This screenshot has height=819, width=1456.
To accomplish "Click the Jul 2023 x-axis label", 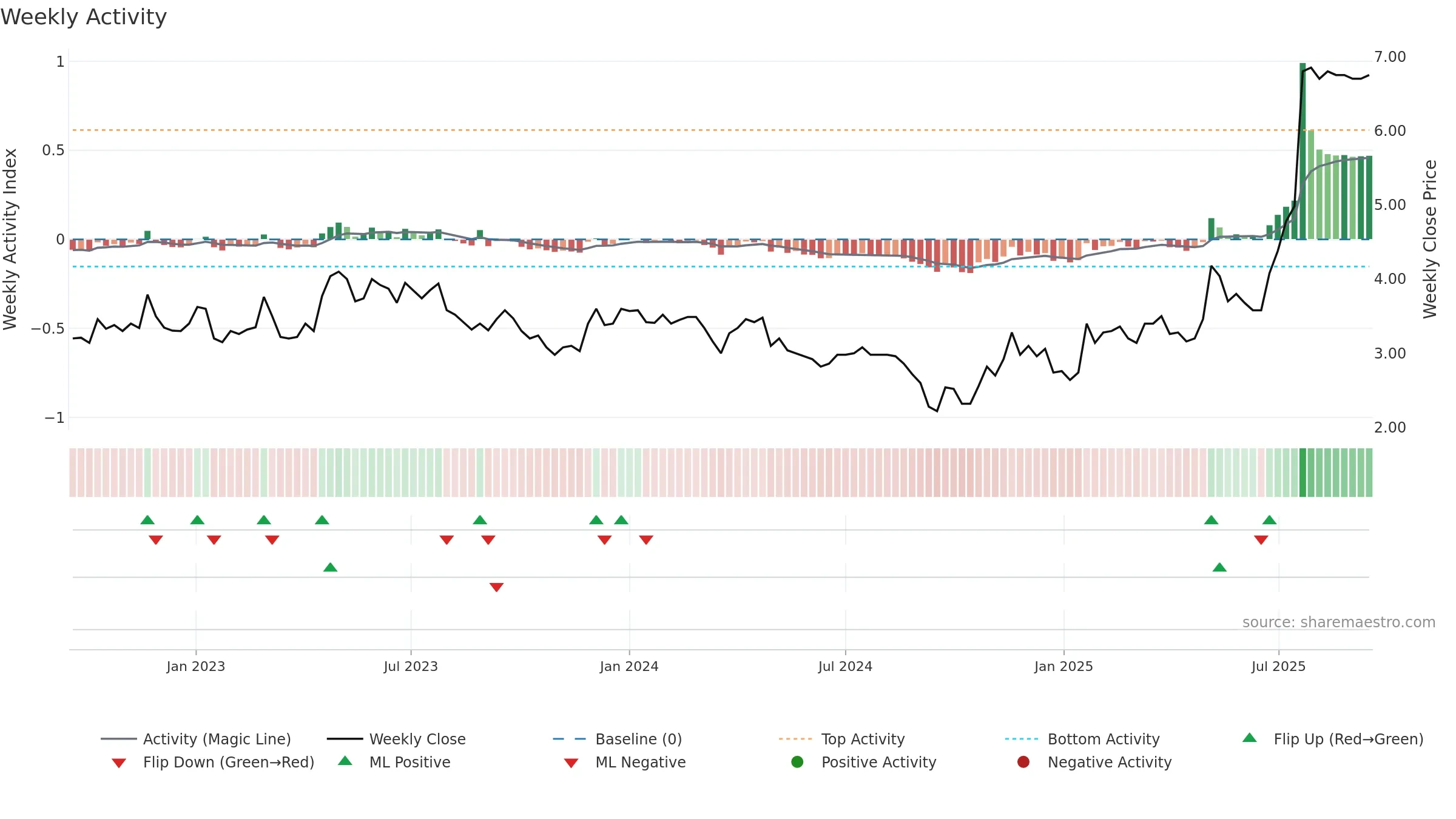I will 411,666.
